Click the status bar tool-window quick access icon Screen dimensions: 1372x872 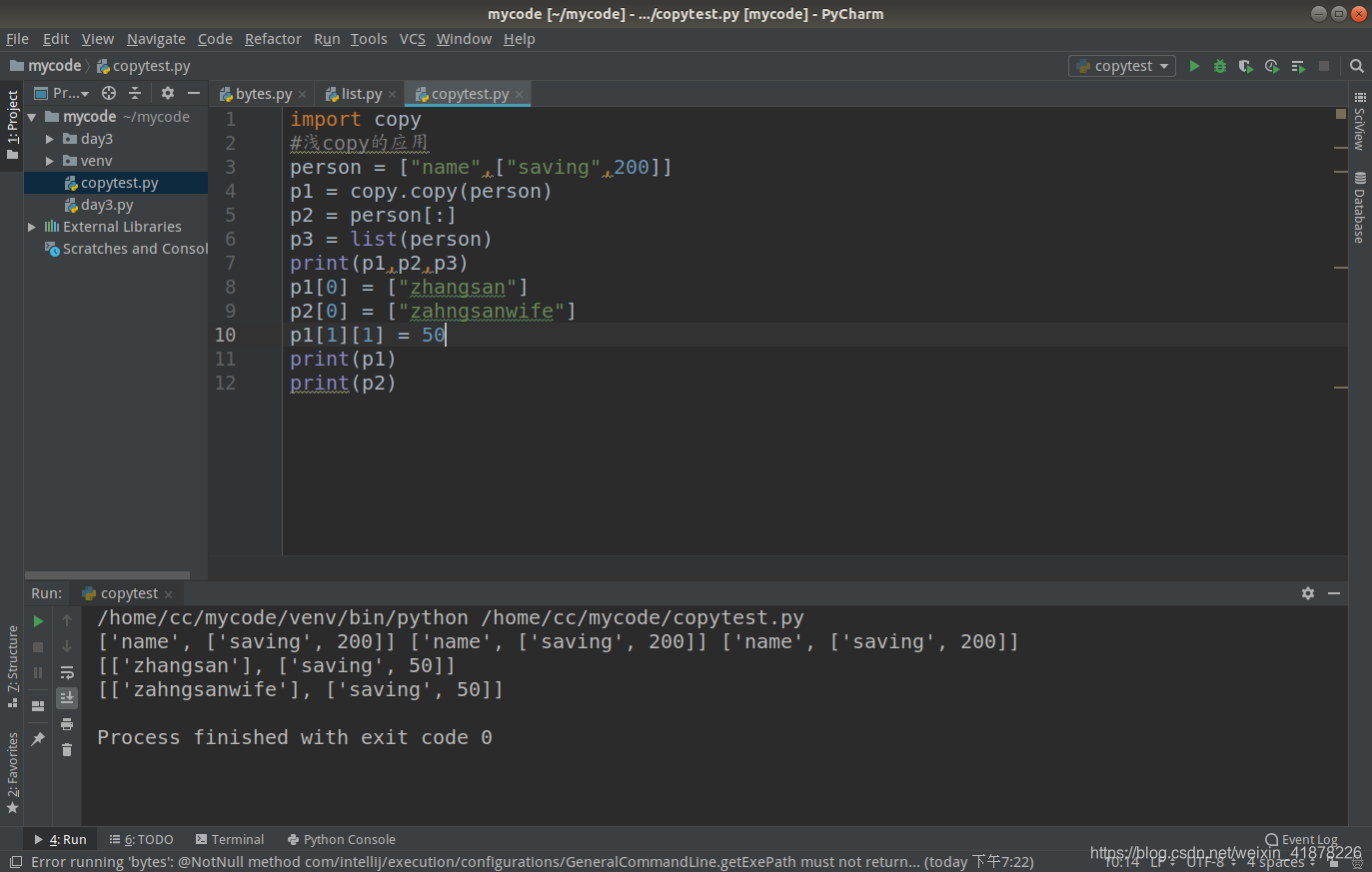tap(15, 862)
